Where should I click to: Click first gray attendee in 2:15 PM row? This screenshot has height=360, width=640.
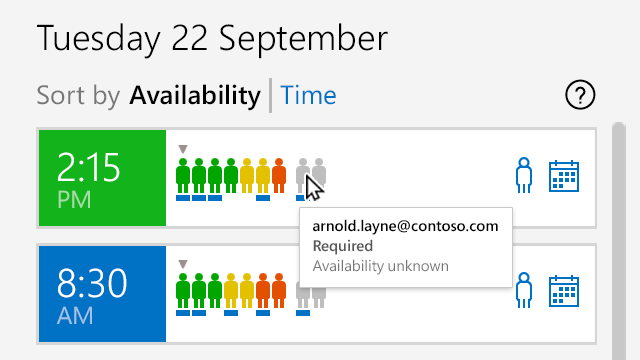[x=303, y=176]
